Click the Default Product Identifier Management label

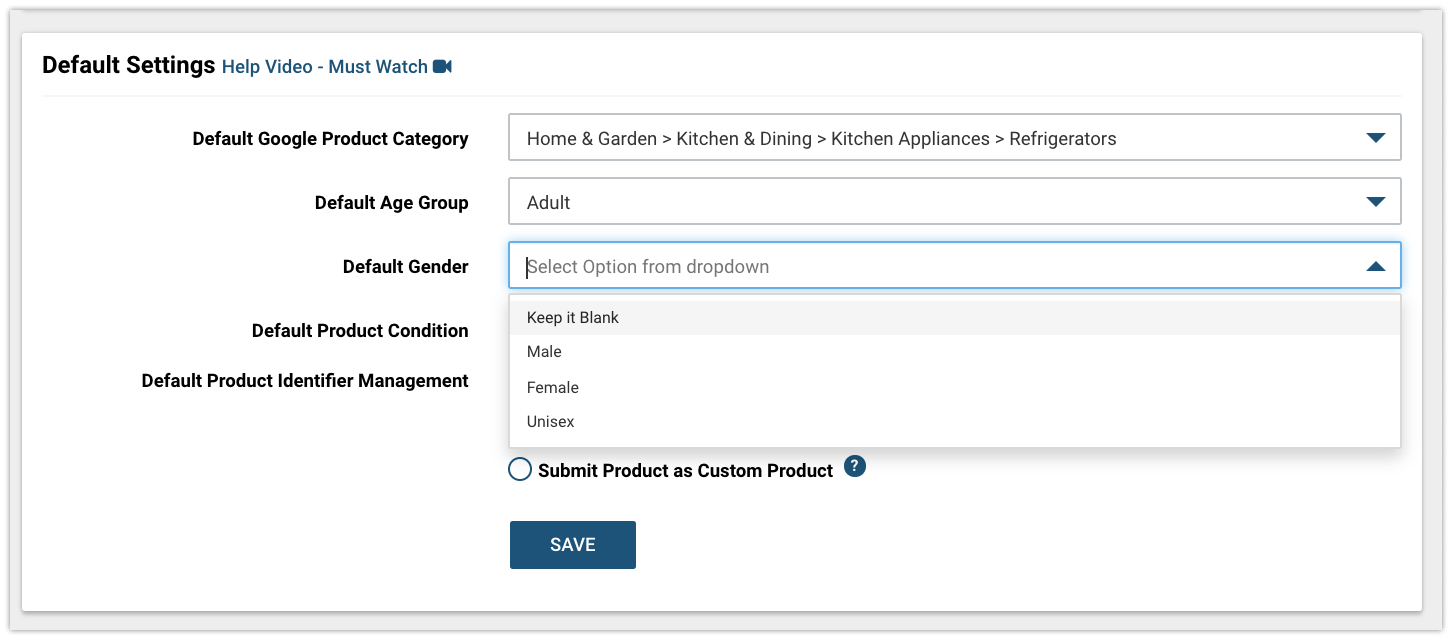pos(305,381)
